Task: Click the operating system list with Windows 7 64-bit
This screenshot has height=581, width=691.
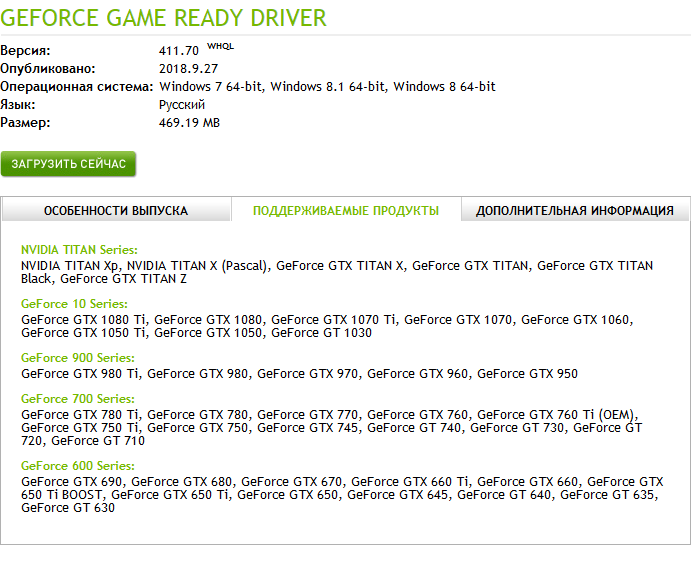Action: (327, 86)
